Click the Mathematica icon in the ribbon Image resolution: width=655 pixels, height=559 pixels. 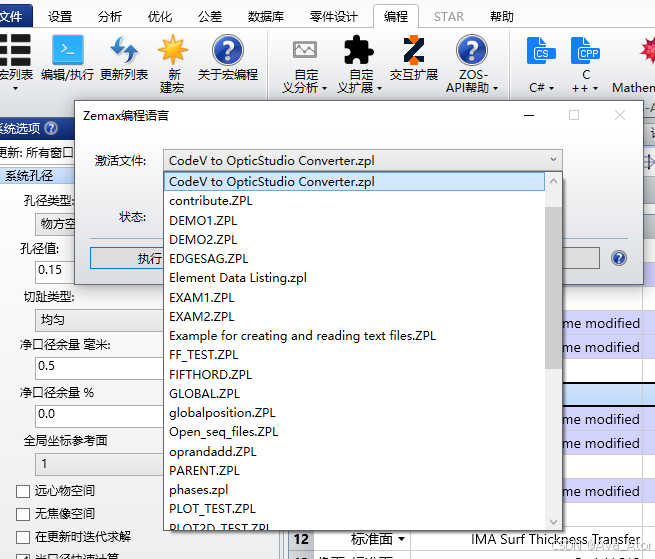tap(647, 50)
